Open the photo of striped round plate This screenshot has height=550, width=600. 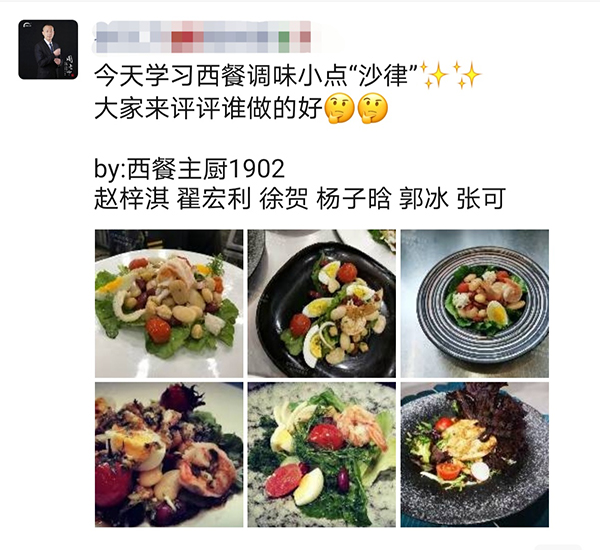[475, 304]
